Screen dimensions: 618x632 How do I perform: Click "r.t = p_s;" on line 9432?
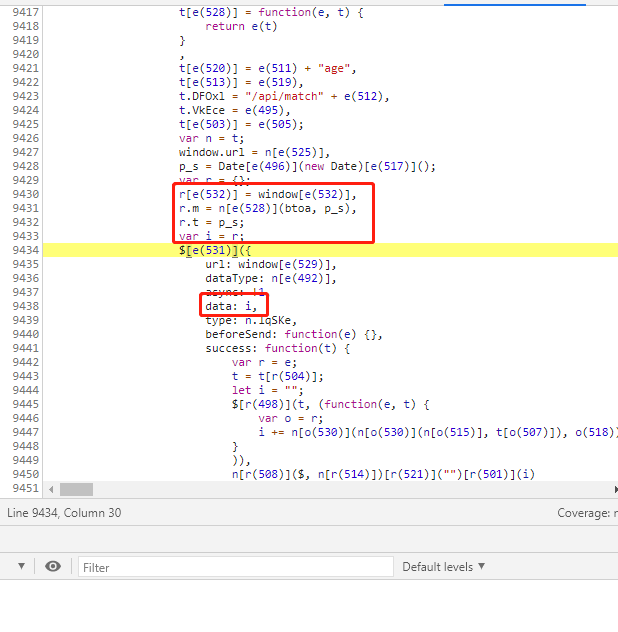[211, 222]
